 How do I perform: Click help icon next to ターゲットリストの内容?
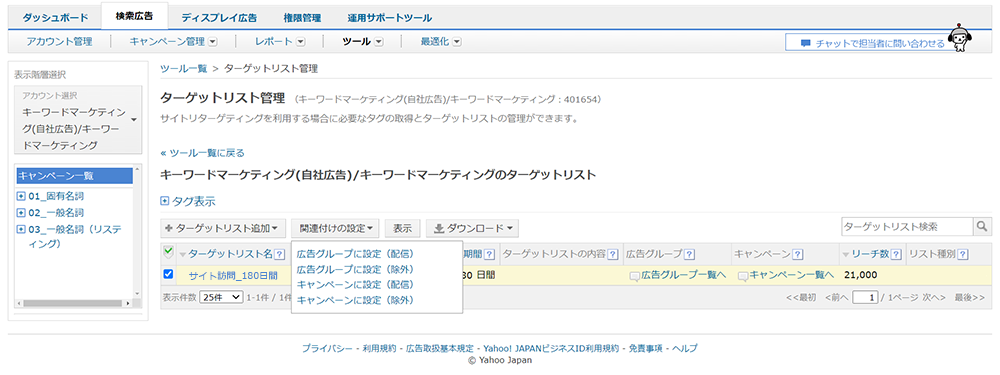coord(612,255)
